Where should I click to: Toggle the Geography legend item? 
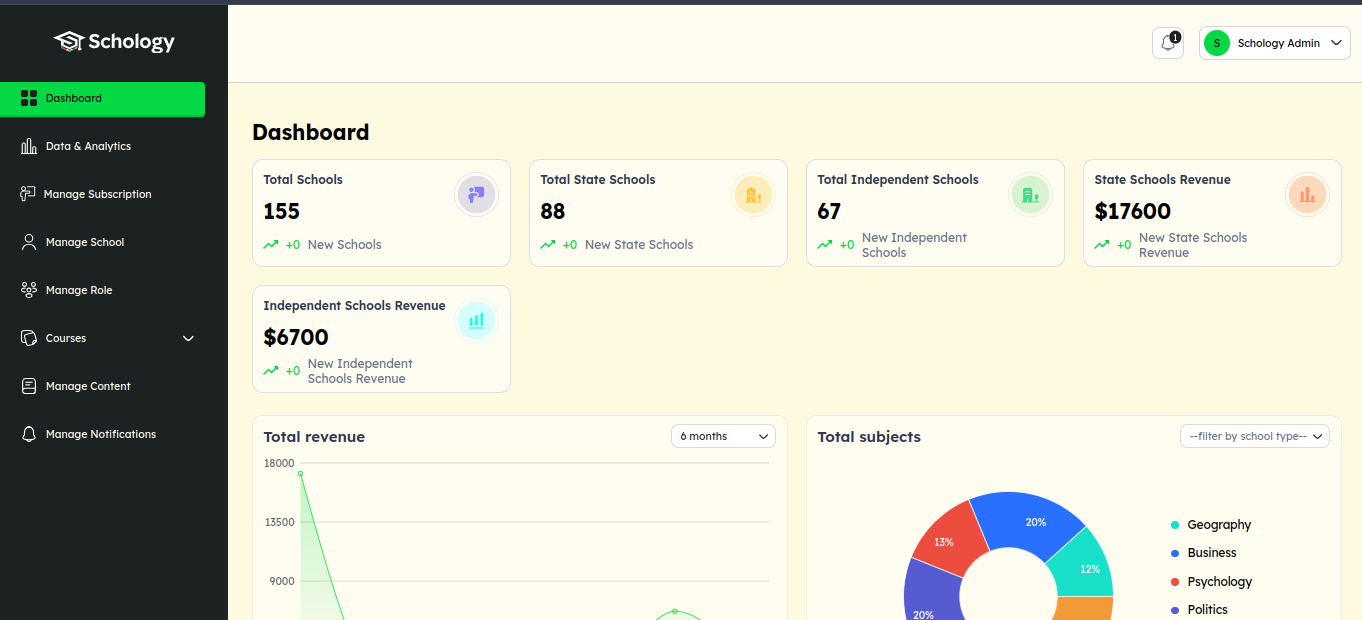tap(1218, 525)
